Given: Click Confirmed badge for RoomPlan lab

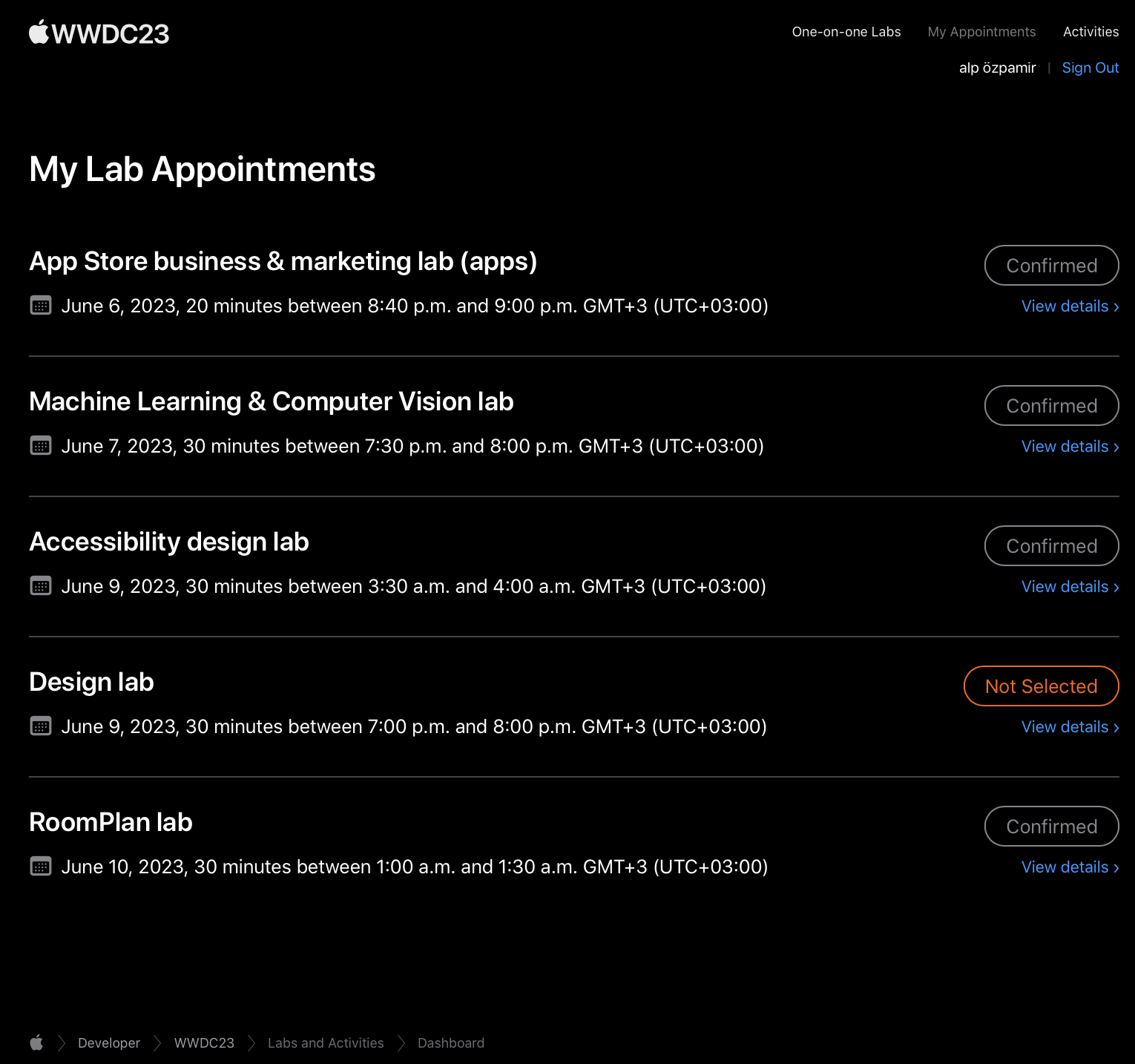Looking at the screenshot, I should point(1051,827).
